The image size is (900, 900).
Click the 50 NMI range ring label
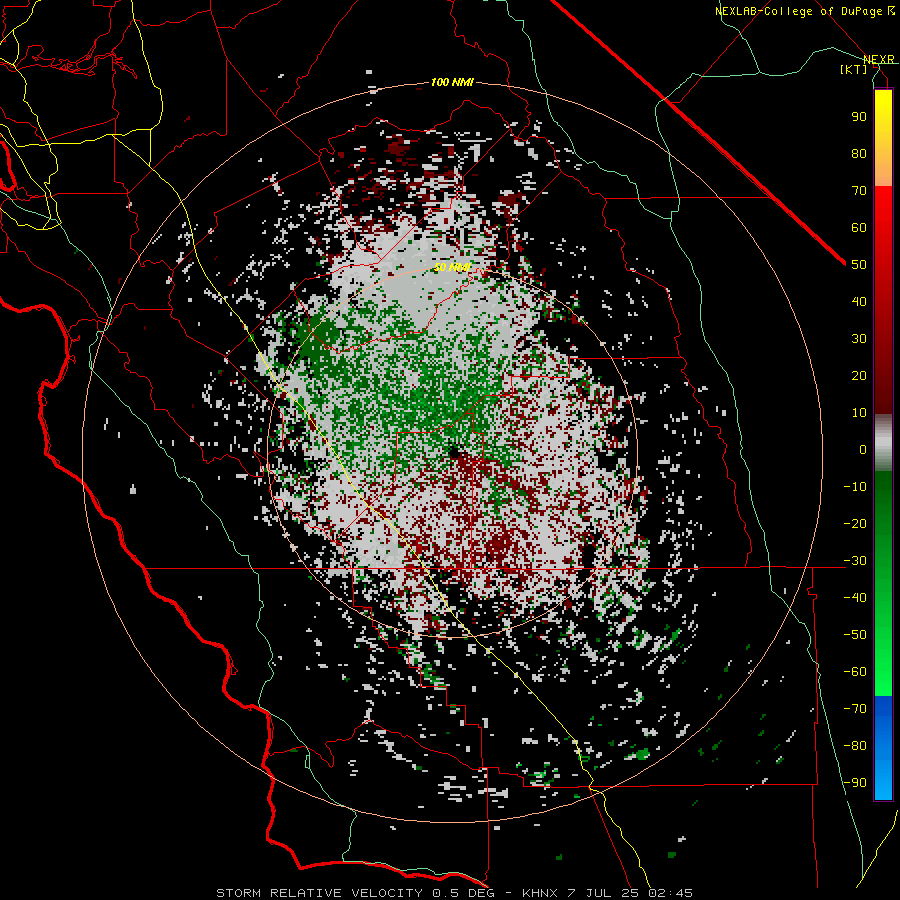[x=452, y=267]
